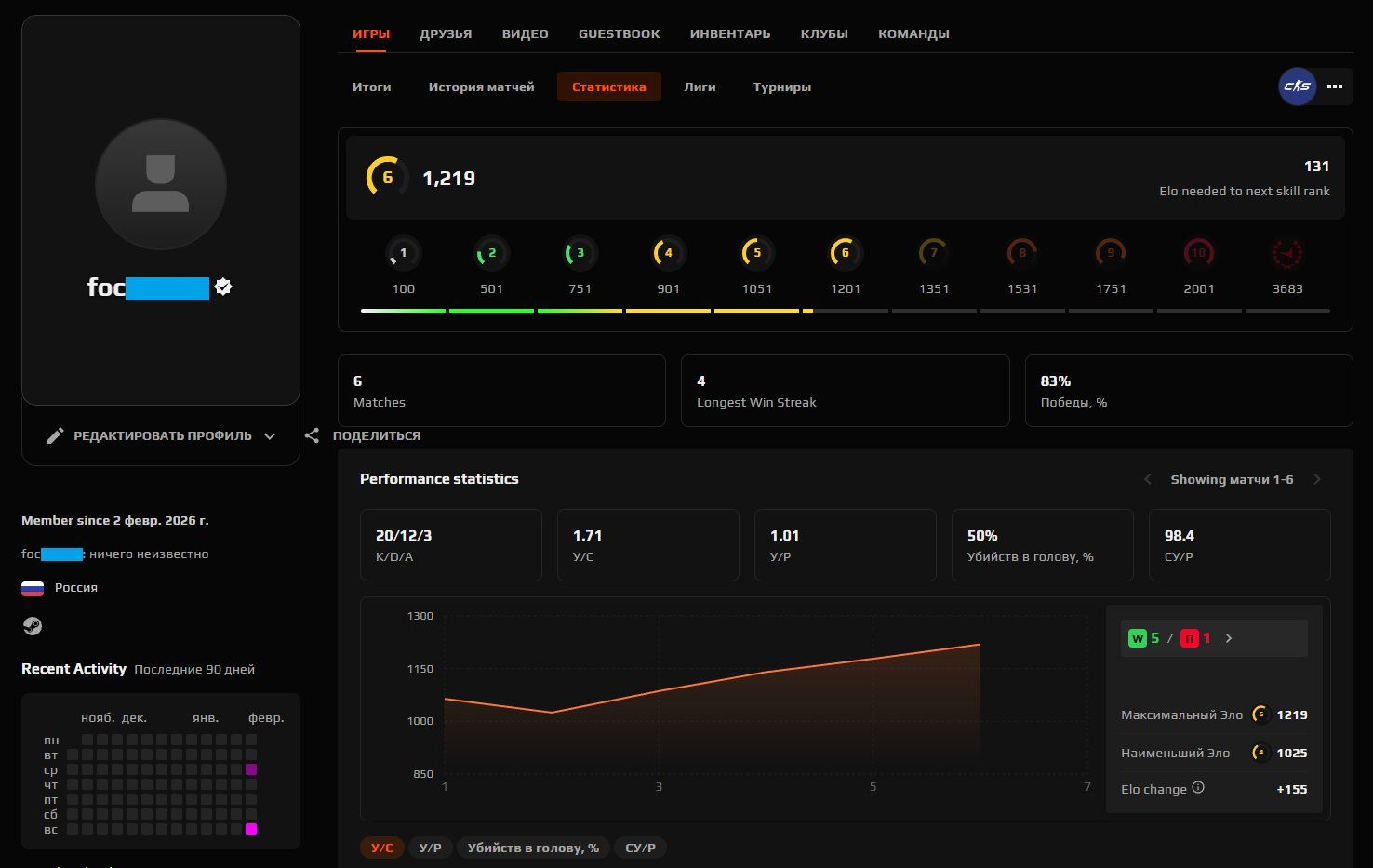Expand the win/loss results chevron

tap(1229, 638)
